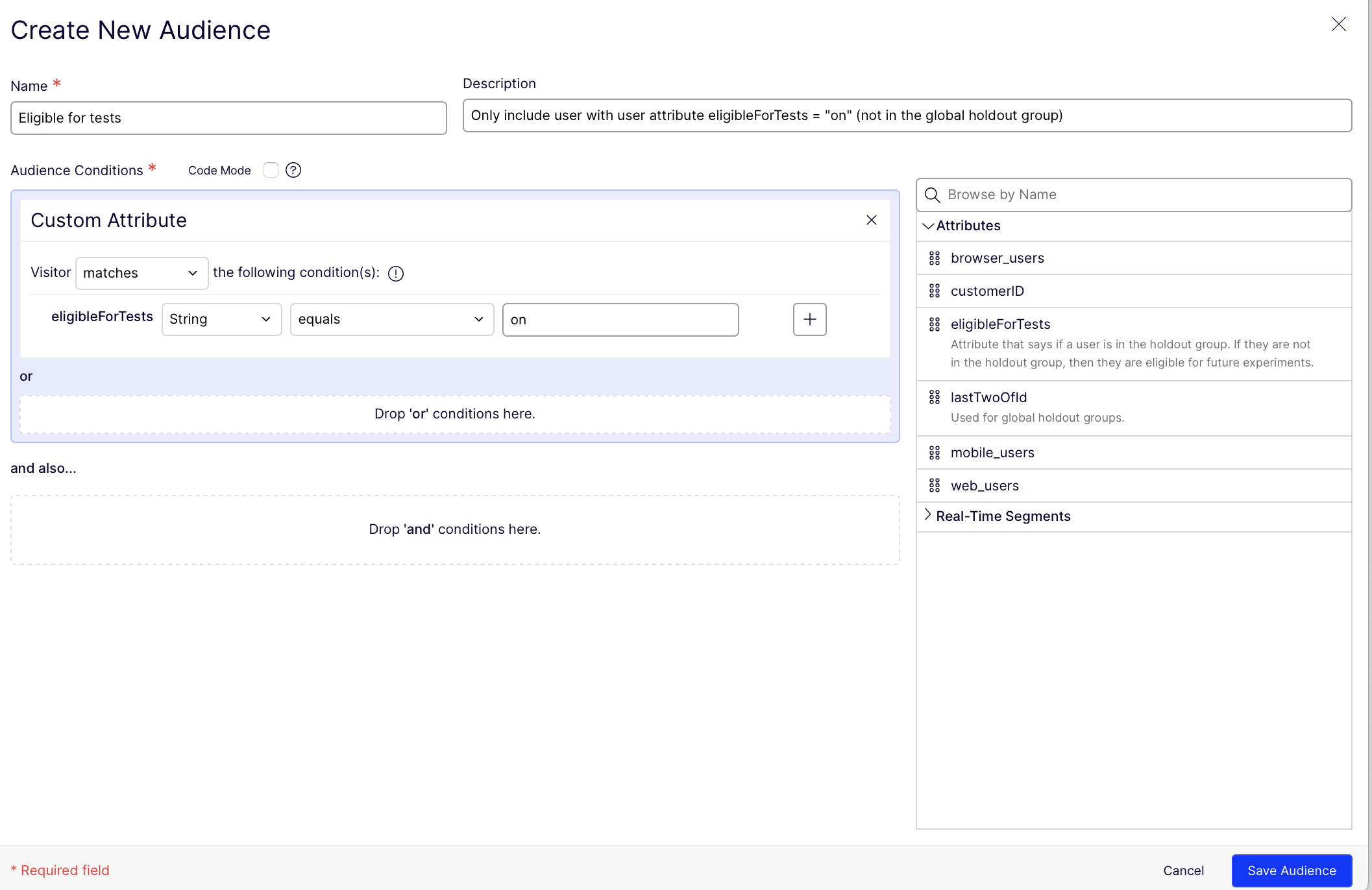1372x890 pixels.
Task: Click the Save Audience button
Action: click(x=1291, y=871)
